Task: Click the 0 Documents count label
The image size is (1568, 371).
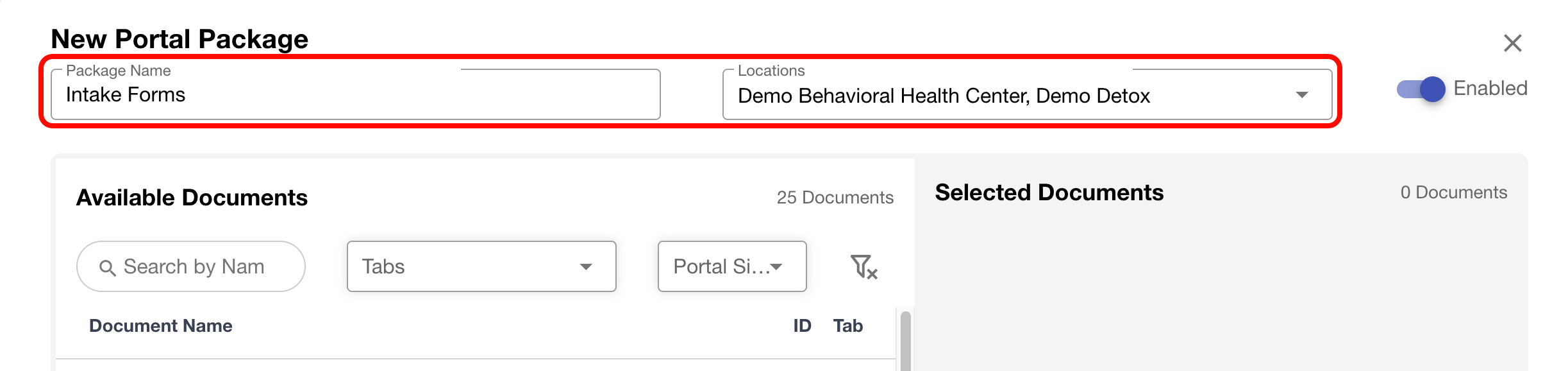Action: coord(1453,193)
